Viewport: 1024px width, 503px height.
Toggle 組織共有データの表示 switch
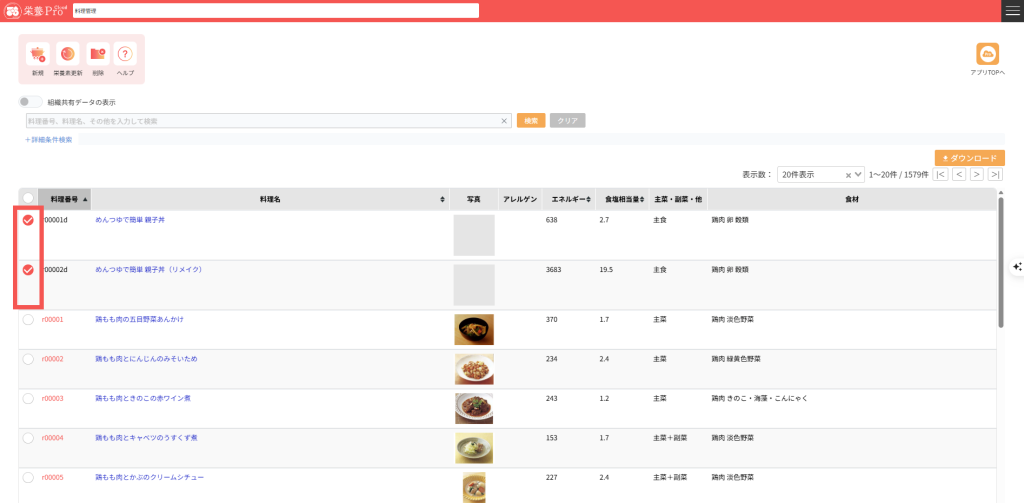tap(31, 102)
